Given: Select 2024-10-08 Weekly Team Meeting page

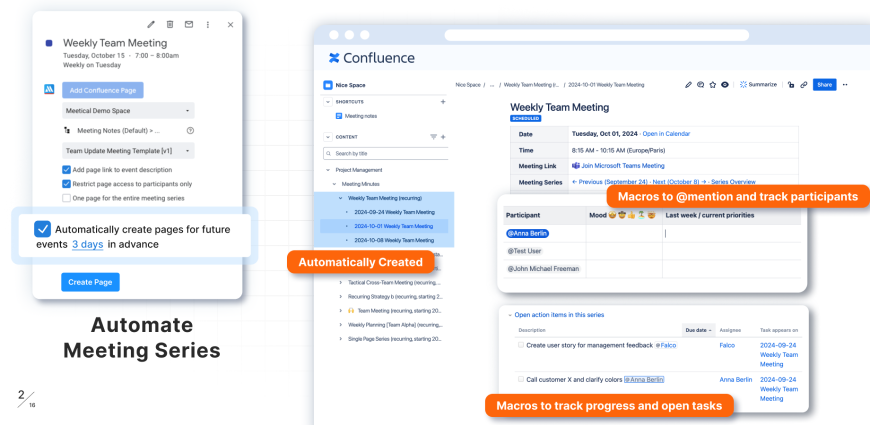Looking at the screenshot, I should 394,240.
